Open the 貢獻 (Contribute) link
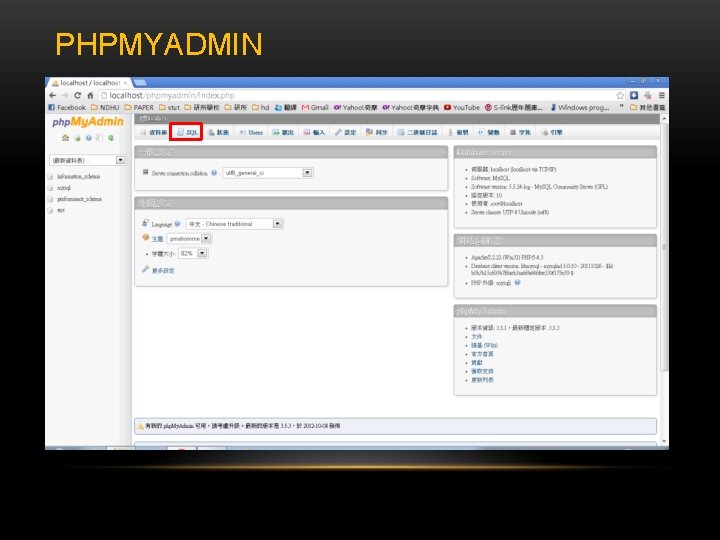 click(477, 363)
